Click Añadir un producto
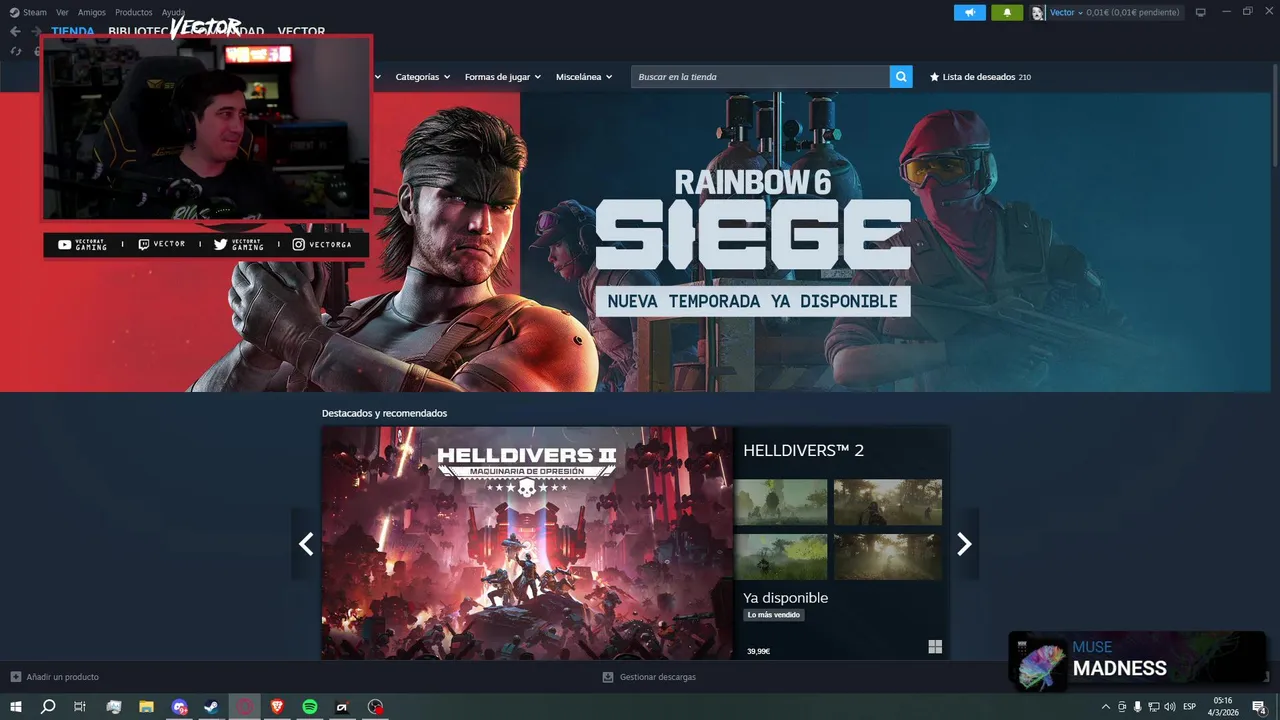 coord(55,677)
